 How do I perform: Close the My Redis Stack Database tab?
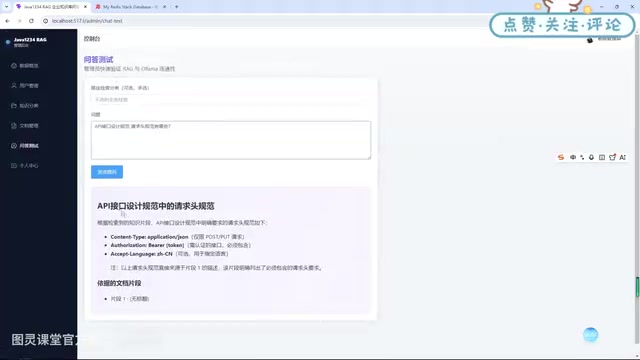(x=164, y=7)
